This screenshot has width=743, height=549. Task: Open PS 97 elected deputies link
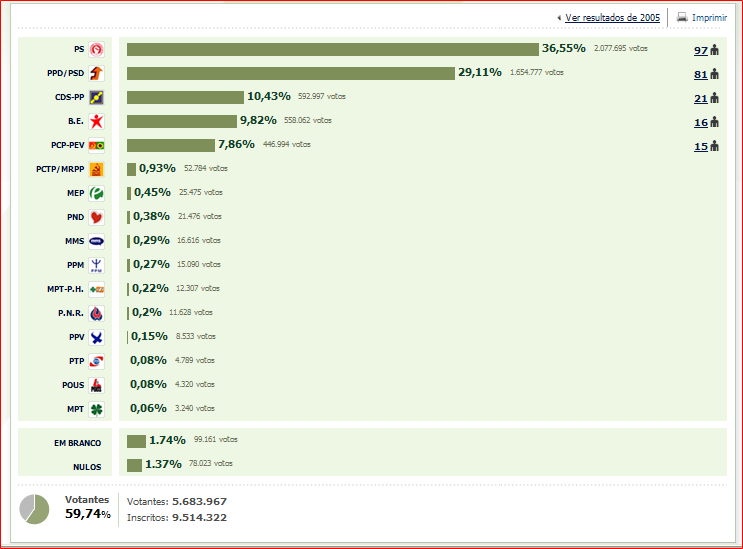pos(701,50)
